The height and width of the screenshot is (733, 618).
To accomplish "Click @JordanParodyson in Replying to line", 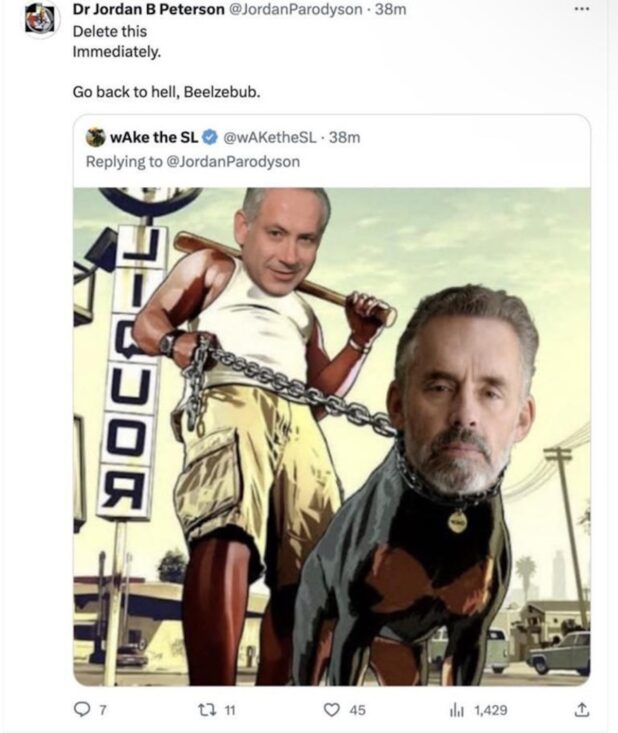I will [x=233, y=162].
